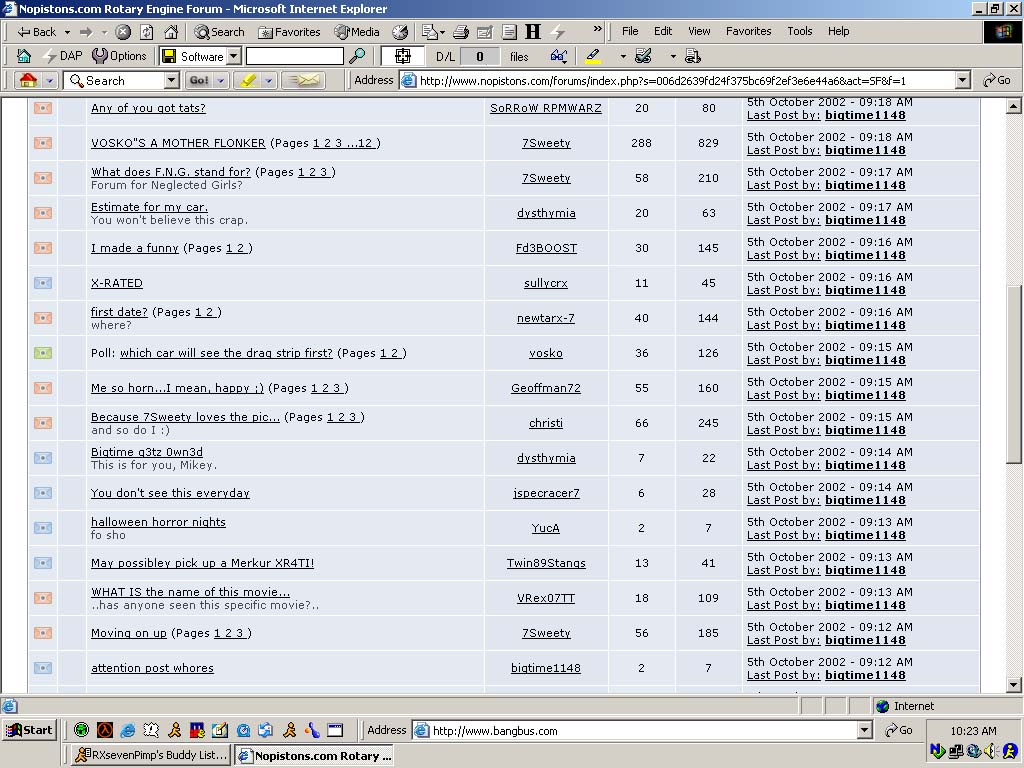The width and height of the screenshot is (1024, 768).
Task: Expand the Software dropdown list
Action: coord(234,56)
